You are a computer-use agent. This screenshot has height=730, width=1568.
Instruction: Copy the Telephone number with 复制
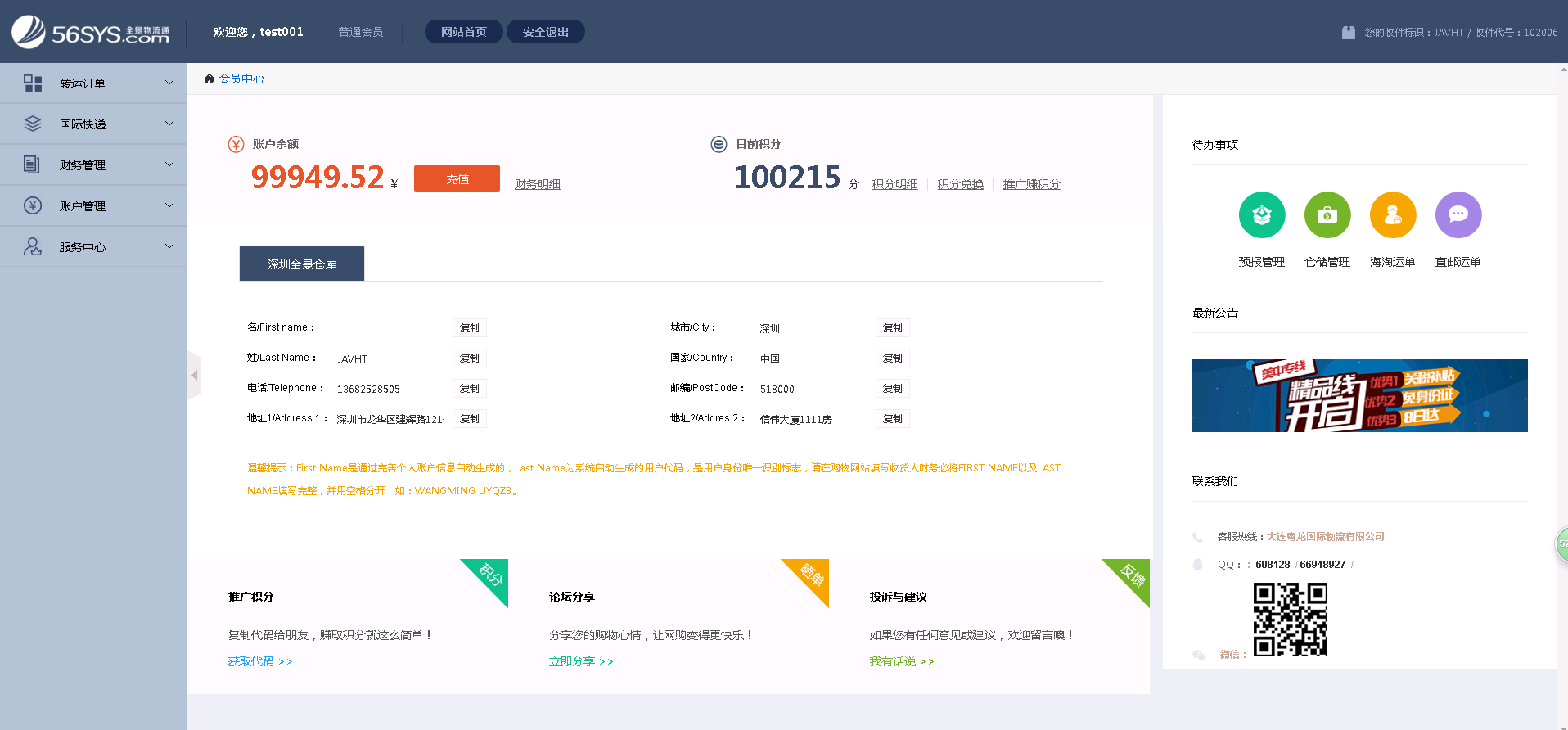(x=470, y=389)
